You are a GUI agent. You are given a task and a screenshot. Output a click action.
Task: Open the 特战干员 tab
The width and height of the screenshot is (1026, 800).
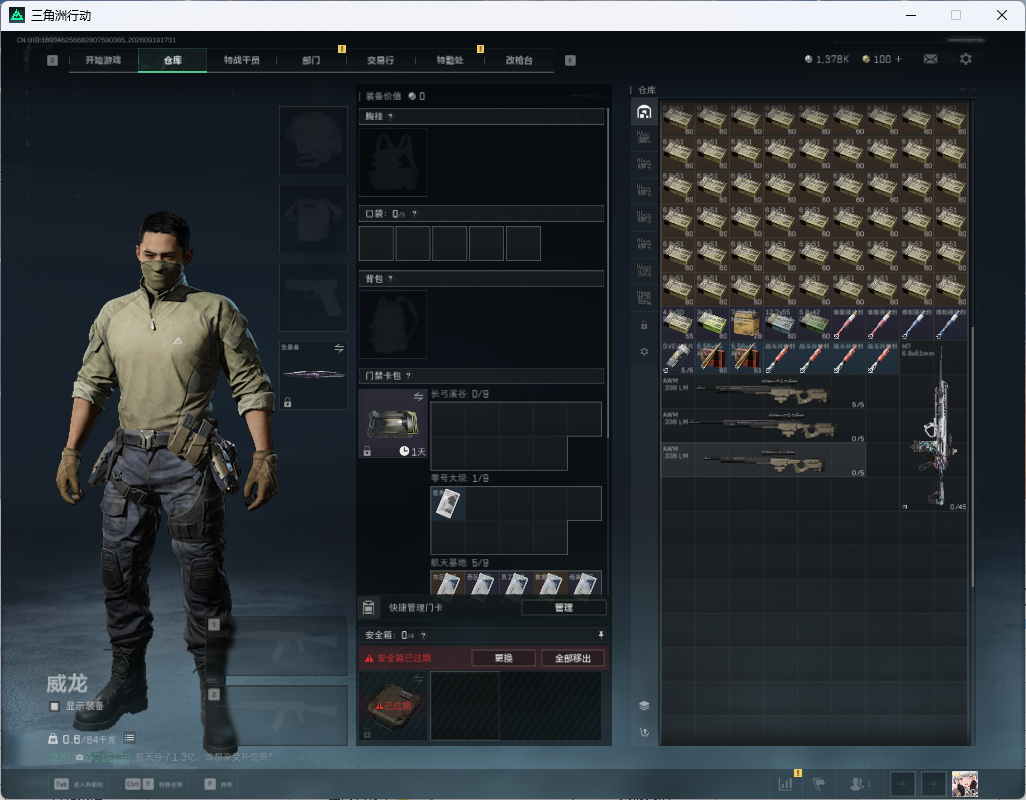[241, 60]
